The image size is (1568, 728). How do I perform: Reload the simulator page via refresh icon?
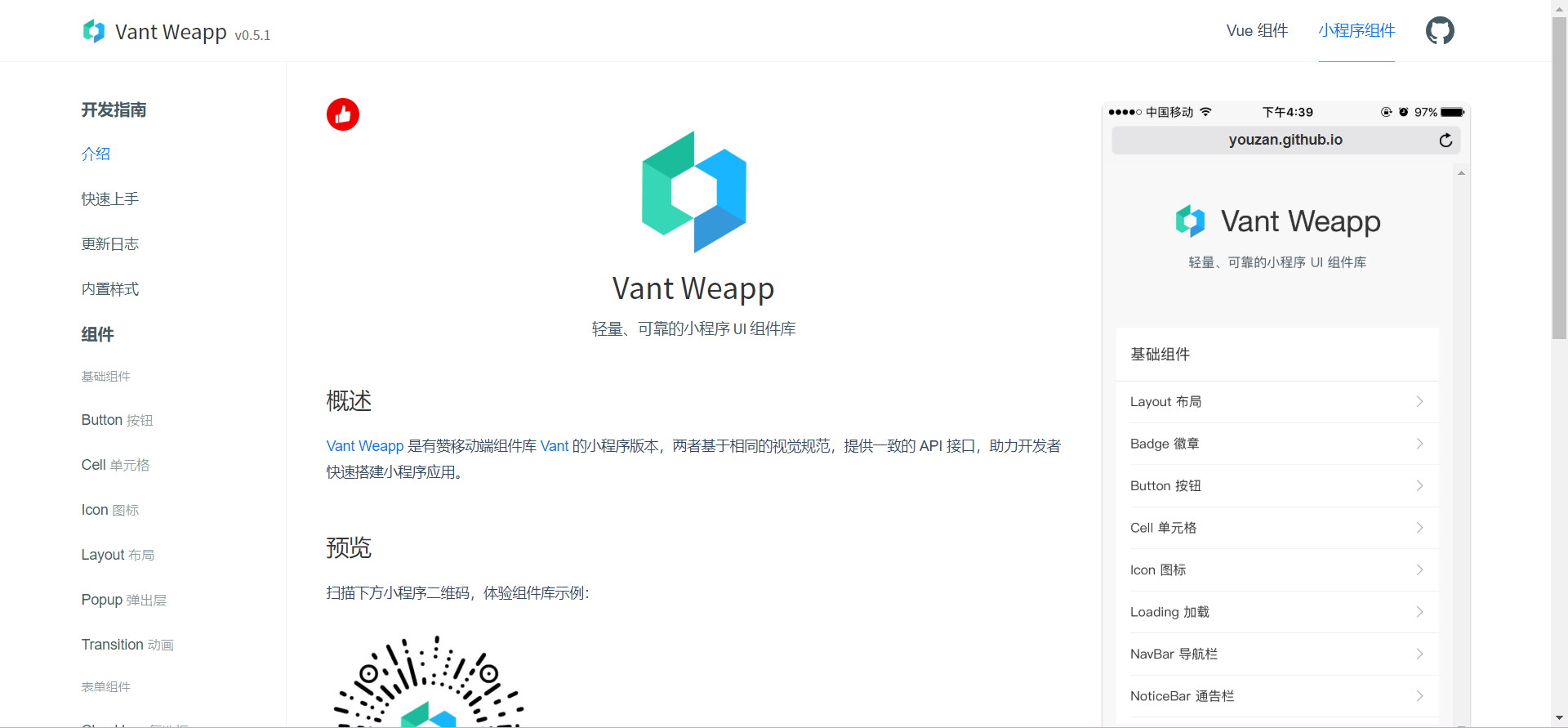click(x=1445, y=141)
